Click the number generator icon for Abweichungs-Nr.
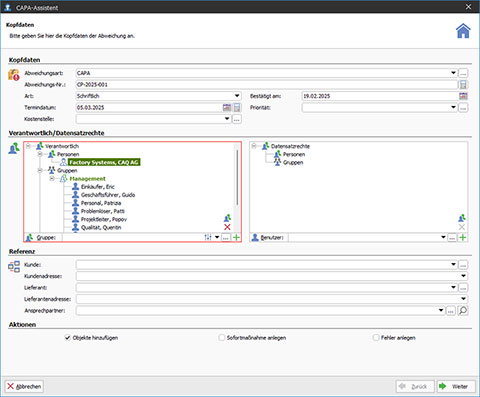 463,85
